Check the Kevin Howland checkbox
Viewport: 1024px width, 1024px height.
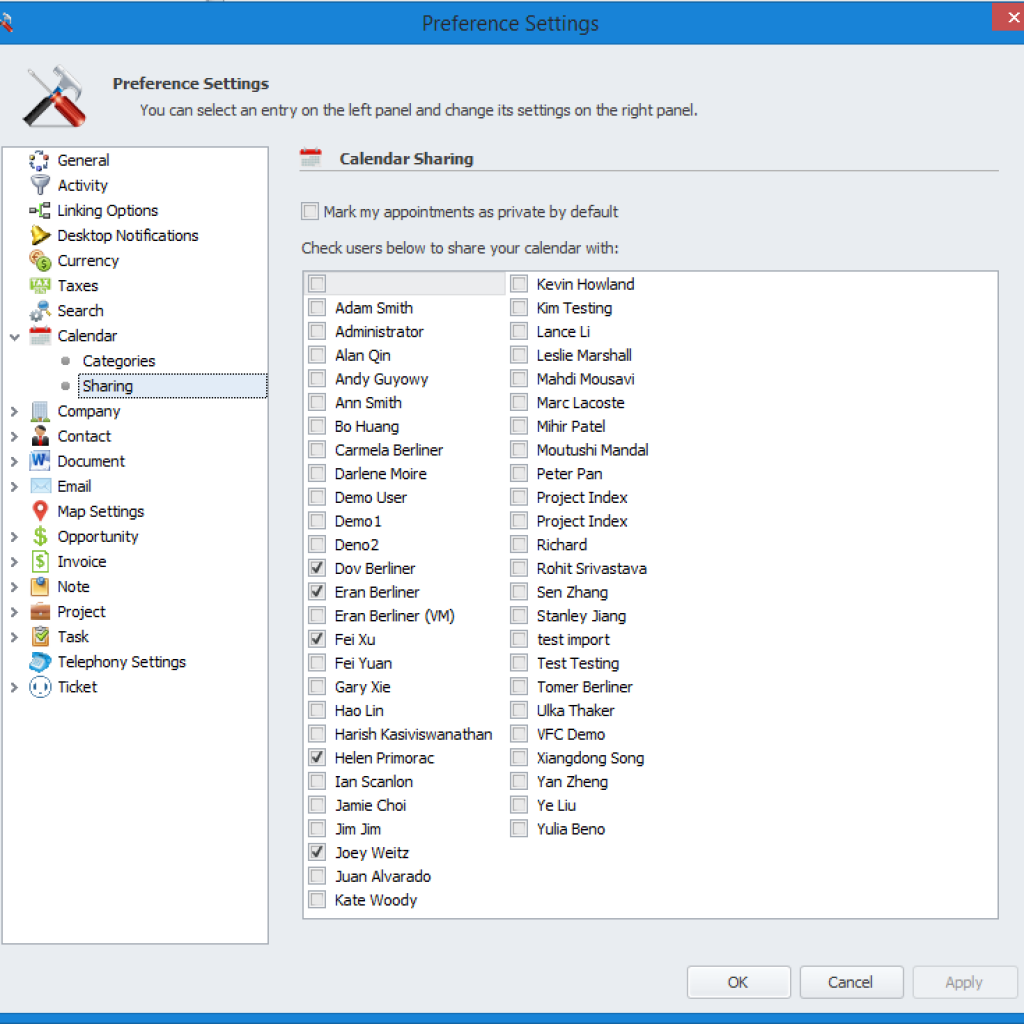(519, 284)
